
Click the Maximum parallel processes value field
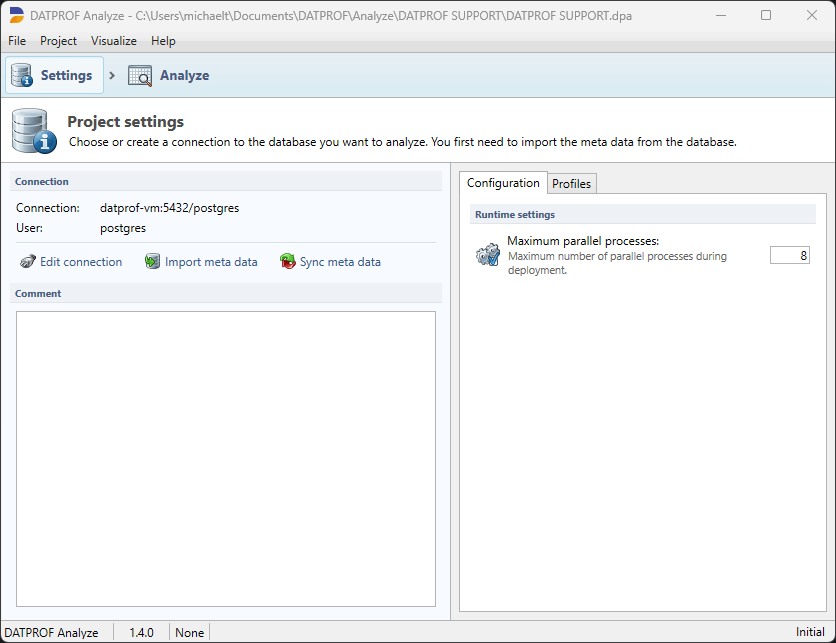790,255
